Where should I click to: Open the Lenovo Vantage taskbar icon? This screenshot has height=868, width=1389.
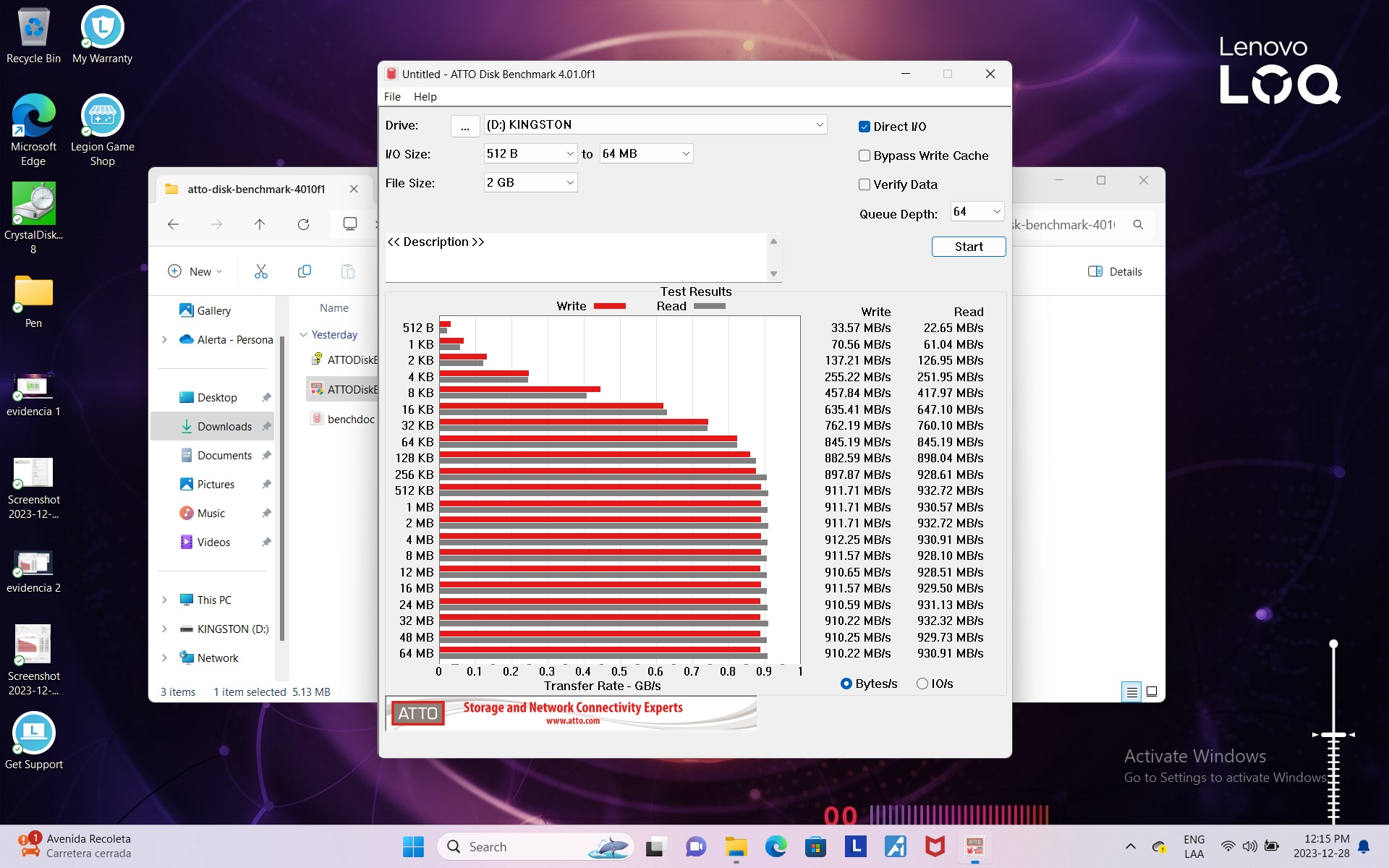click(x=855, y=846)
